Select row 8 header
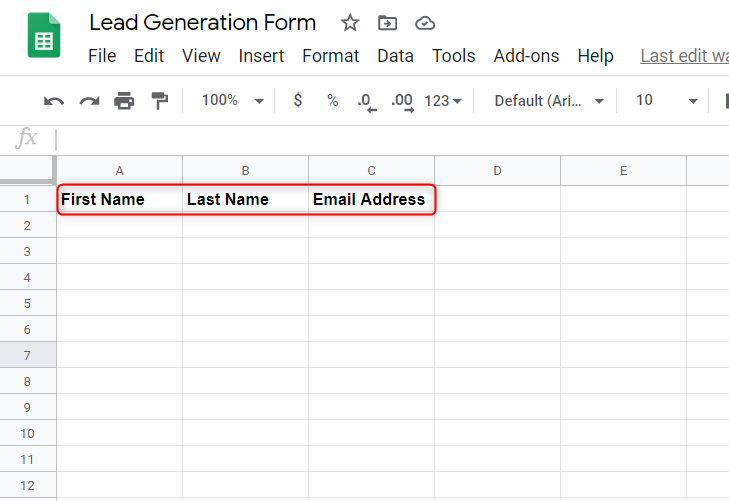Viewport: 729px width, 501px height. [x=27, y=382]
